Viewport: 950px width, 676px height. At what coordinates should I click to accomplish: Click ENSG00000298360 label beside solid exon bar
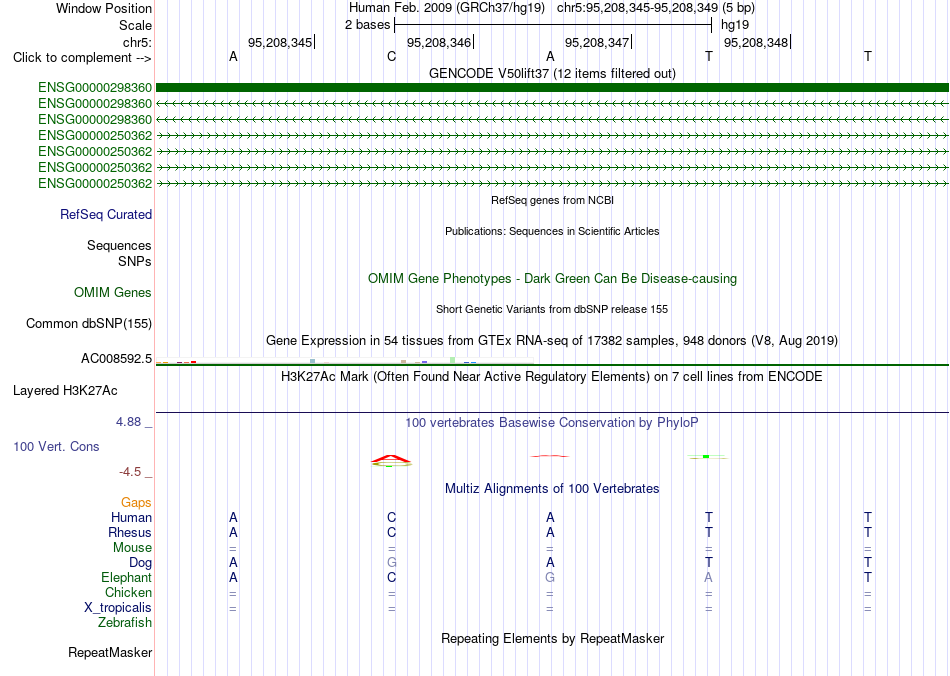click(95, 88)
